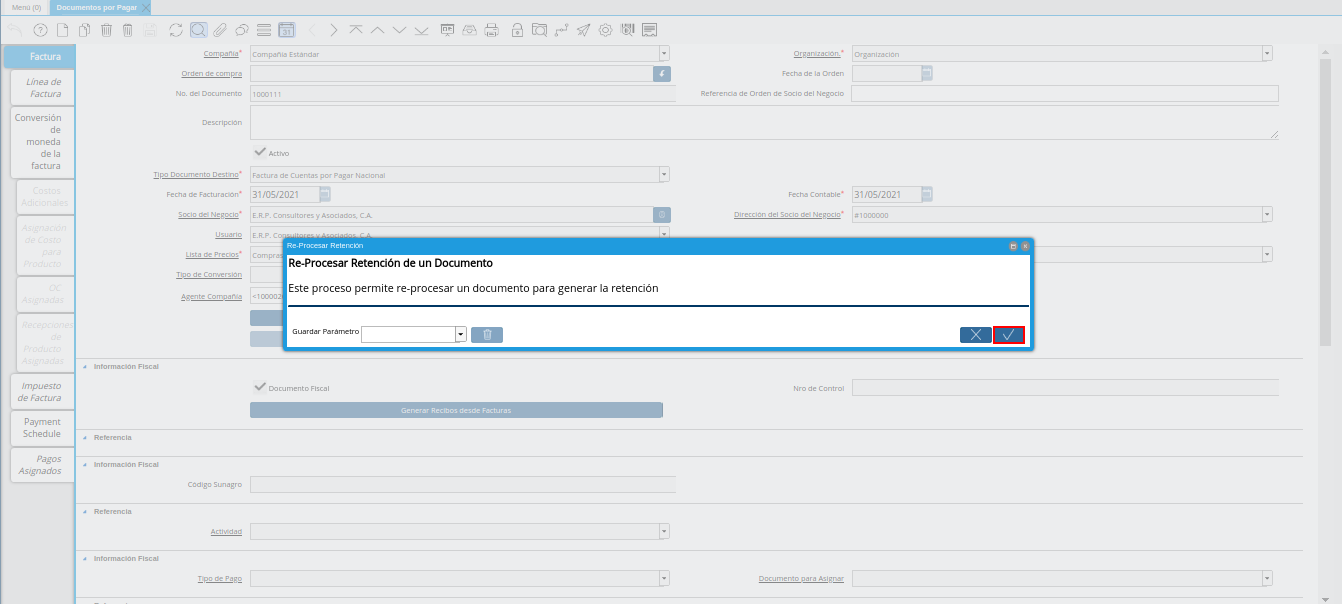Viewport: 1342px width, 604px height.
Task: Collapse the Referencia section above Actividad
Action: click(84, 511)
